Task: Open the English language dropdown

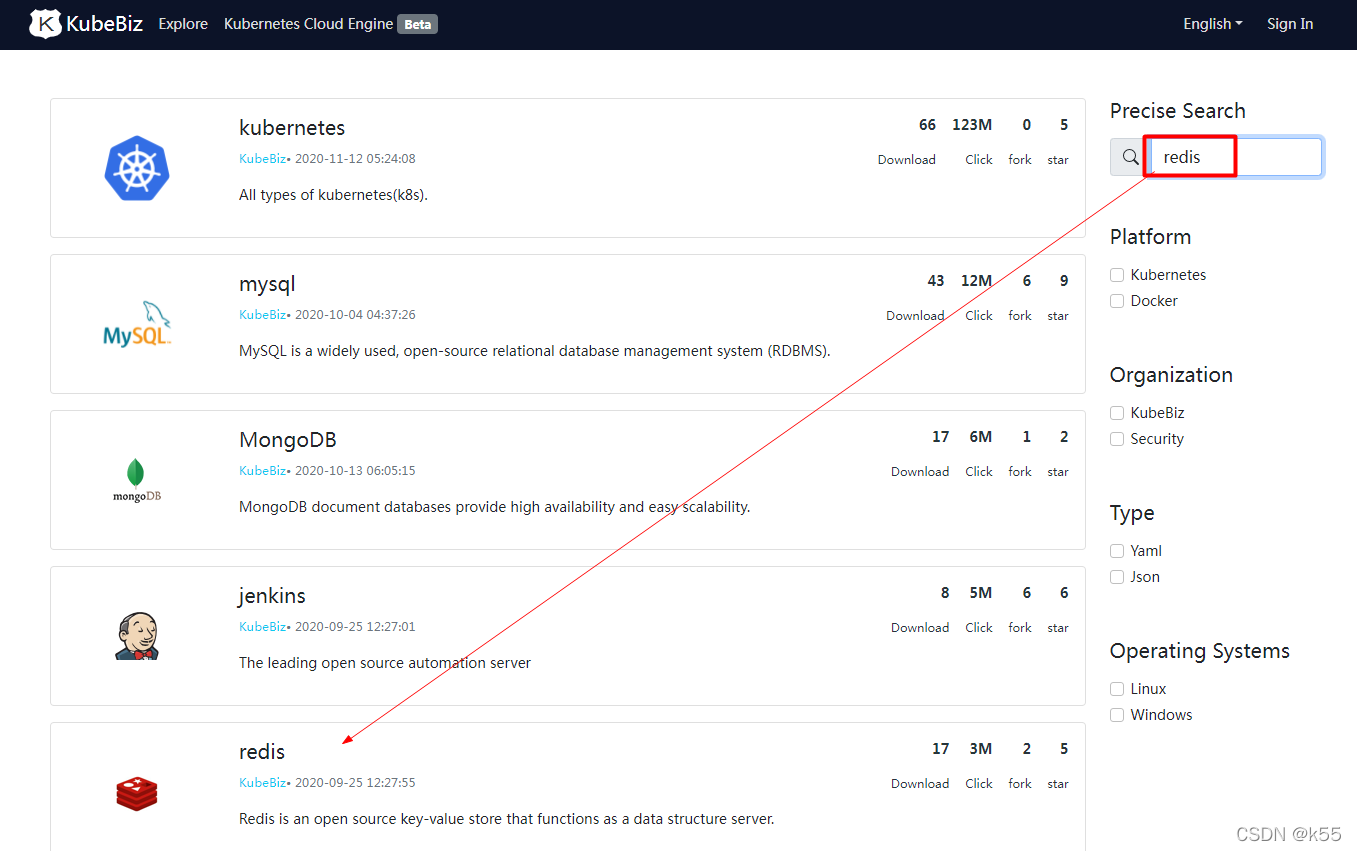Action: (x=1212, y=24)
